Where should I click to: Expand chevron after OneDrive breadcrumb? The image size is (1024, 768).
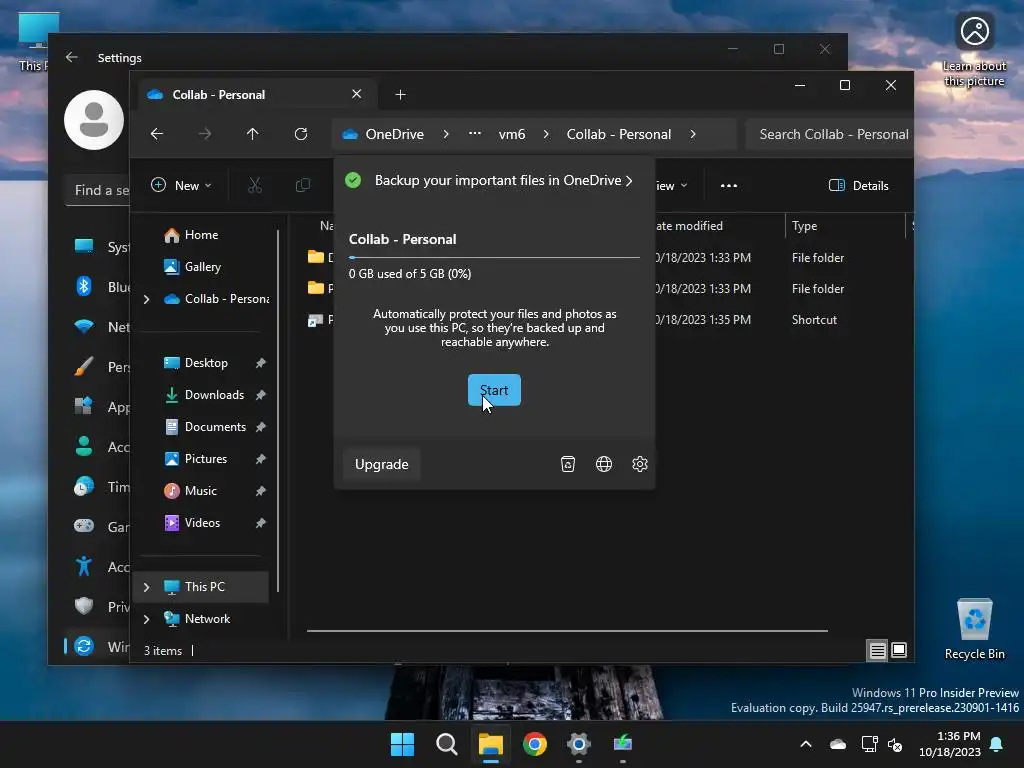(x=445, y=134)
